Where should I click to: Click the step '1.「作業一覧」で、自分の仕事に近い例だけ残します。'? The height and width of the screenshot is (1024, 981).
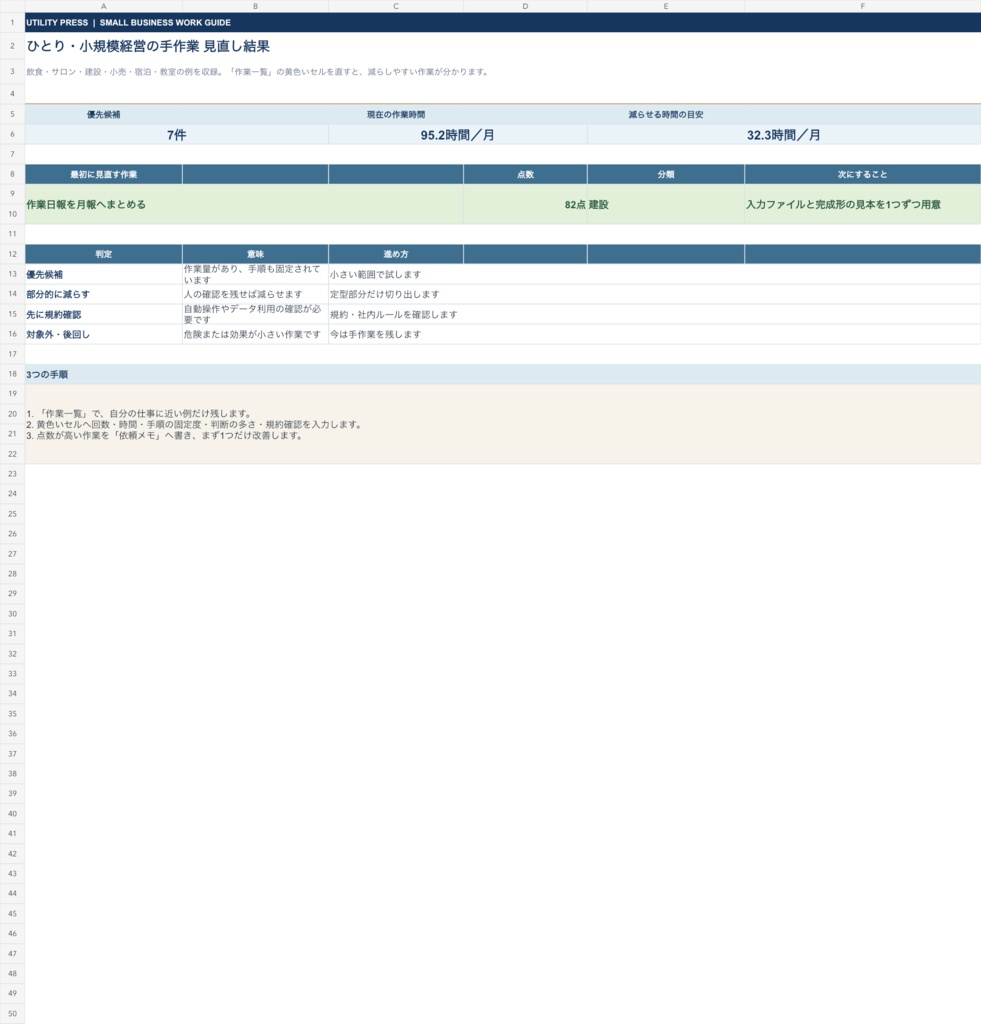point(139,413)
